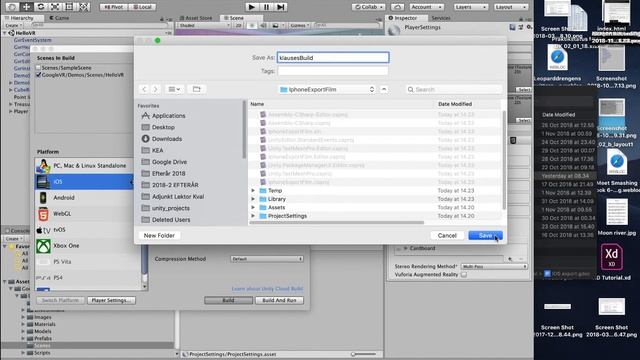Select the Move tool in Unity toolbar

[x=26, y=7]
